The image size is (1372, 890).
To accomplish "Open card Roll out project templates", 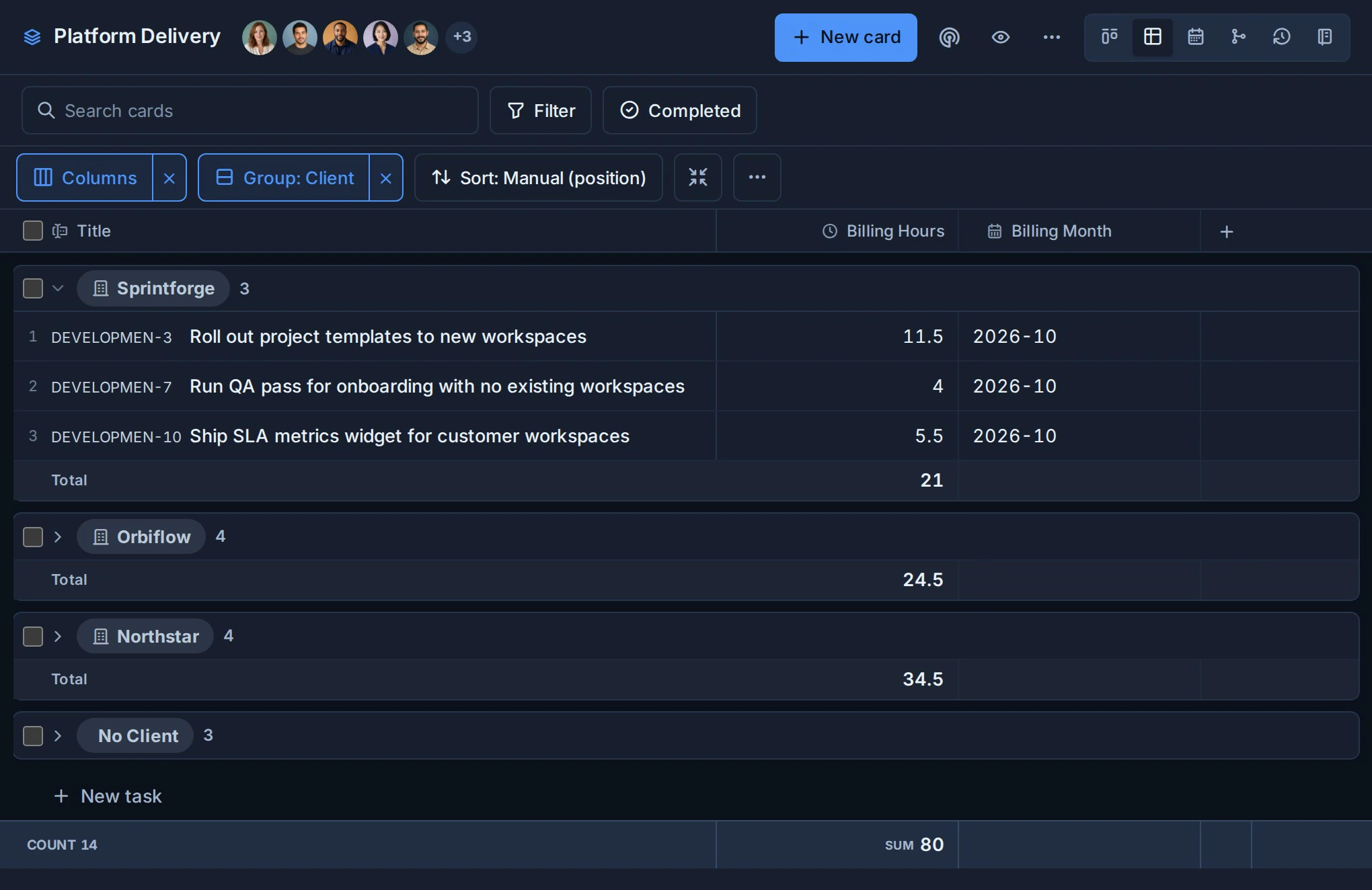I will click(x=388, y=337).
